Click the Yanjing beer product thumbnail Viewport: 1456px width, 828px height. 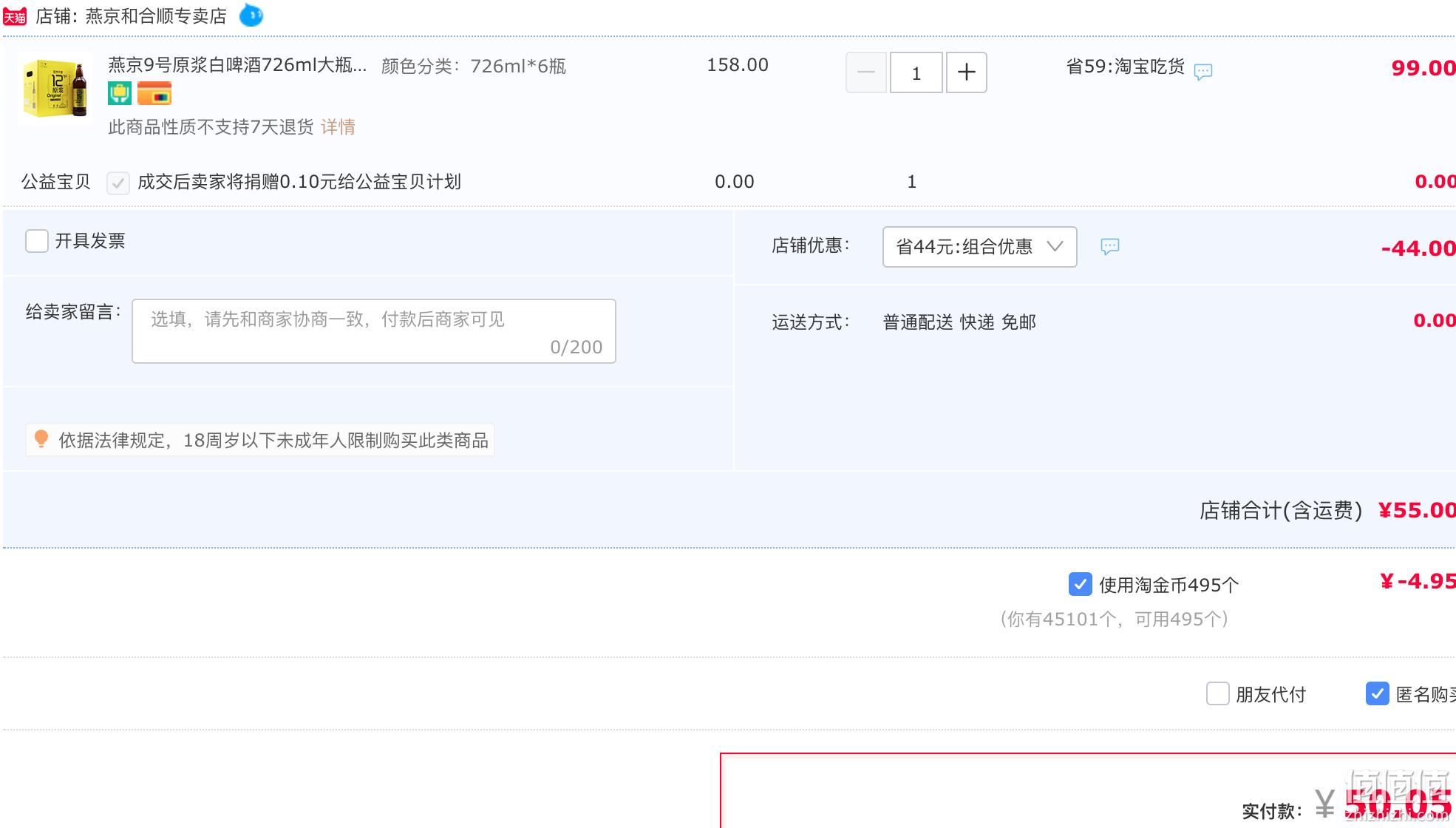pos(55,89)
